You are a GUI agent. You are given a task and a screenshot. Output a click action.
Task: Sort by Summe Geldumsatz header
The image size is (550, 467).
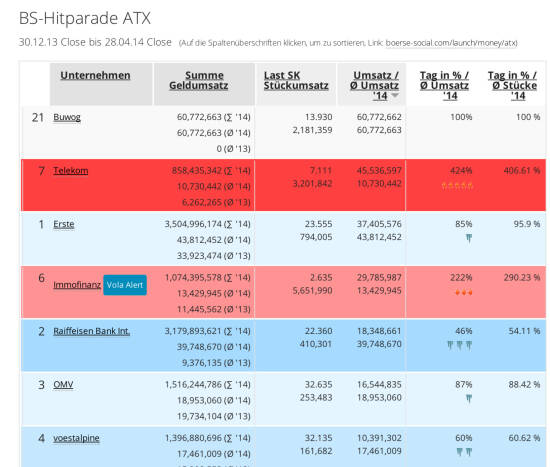pos(199,80)
